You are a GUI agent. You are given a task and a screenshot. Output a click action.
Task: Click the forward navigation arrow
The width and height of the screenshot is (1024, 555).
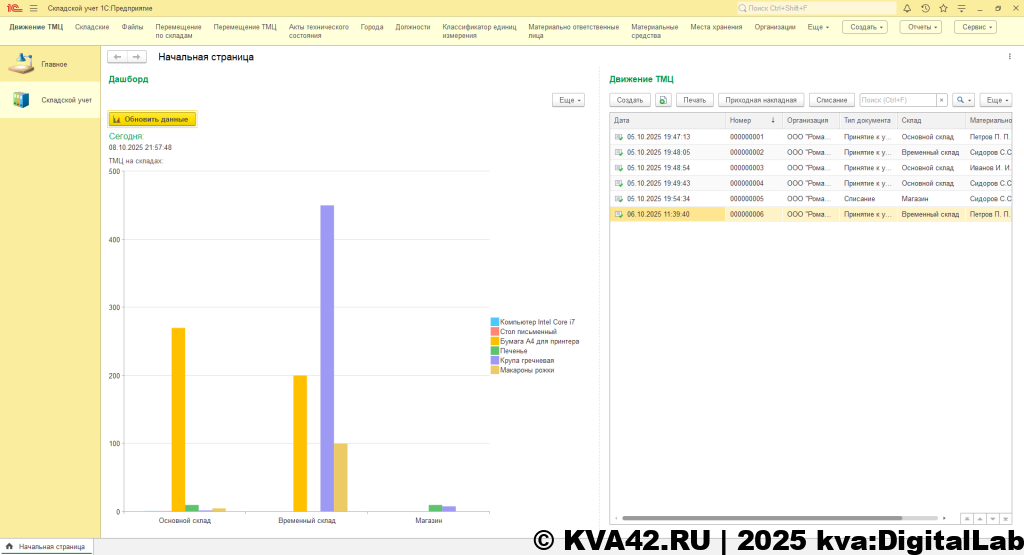click(x=137, y=57)
